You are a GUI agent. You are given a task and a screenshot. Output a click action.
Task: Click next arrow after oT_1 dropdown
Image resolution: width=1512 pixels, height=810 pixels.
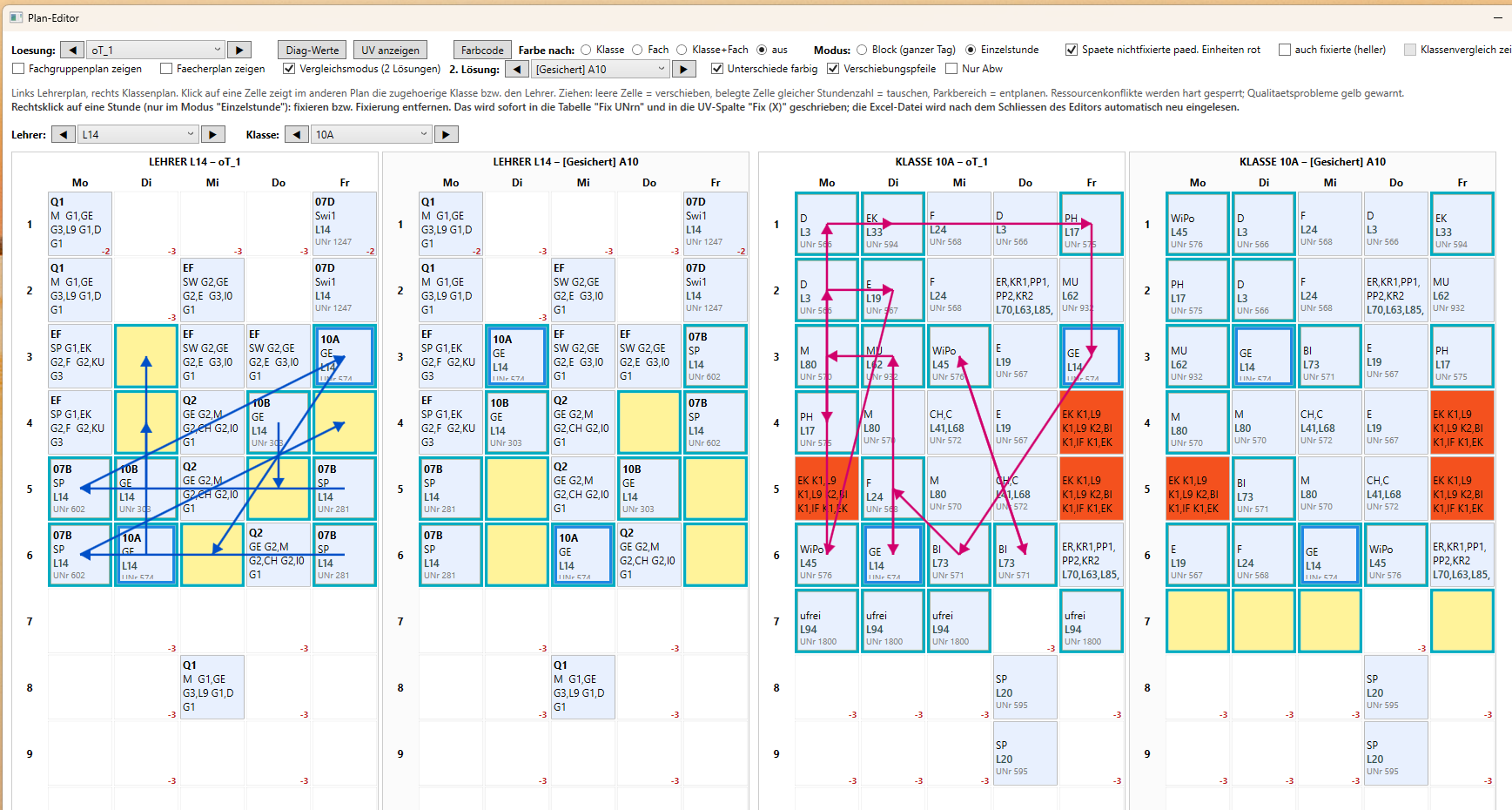pyautogui.click(x=239, y=50)
